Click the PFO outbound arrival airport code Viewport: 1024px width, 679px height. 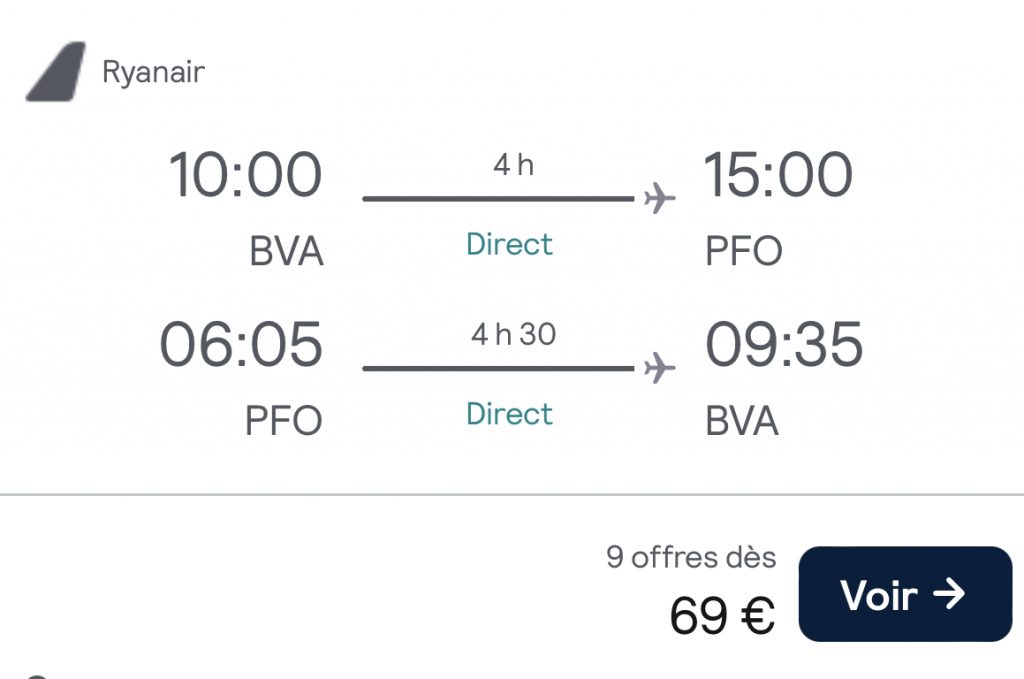(x=744, y=251)
